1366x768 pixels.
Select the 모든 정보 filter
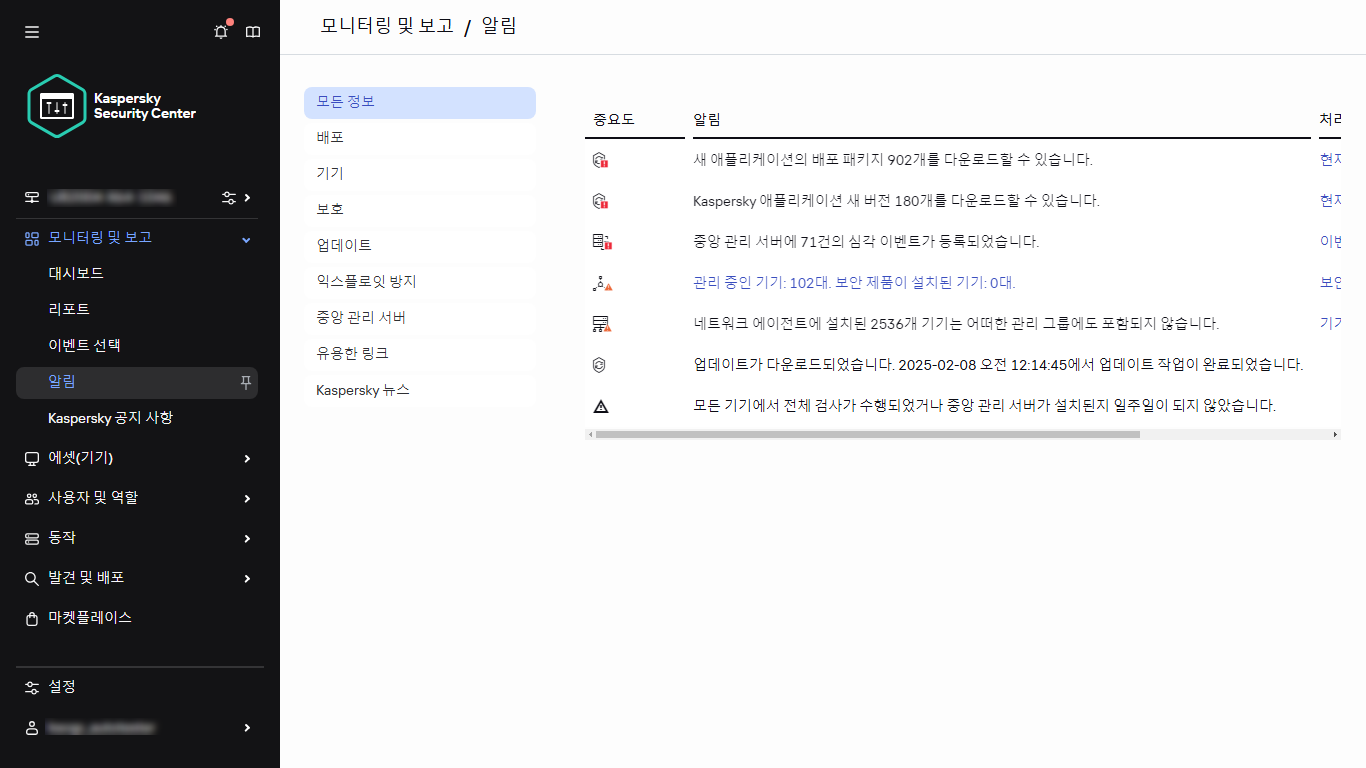pyautogui.click(x=419, y=102)
